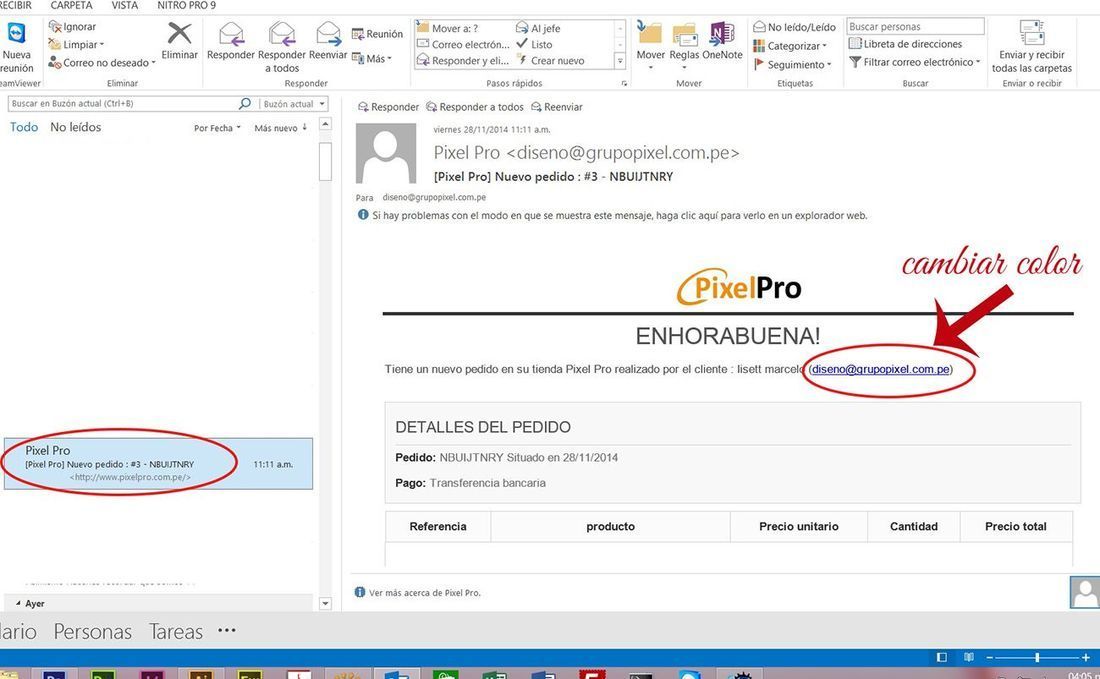Image resolution: width=1100 pixels, height=679 pixels.
Task: Click Enviar y recibir todas las carpetas
Action: 1031,47
